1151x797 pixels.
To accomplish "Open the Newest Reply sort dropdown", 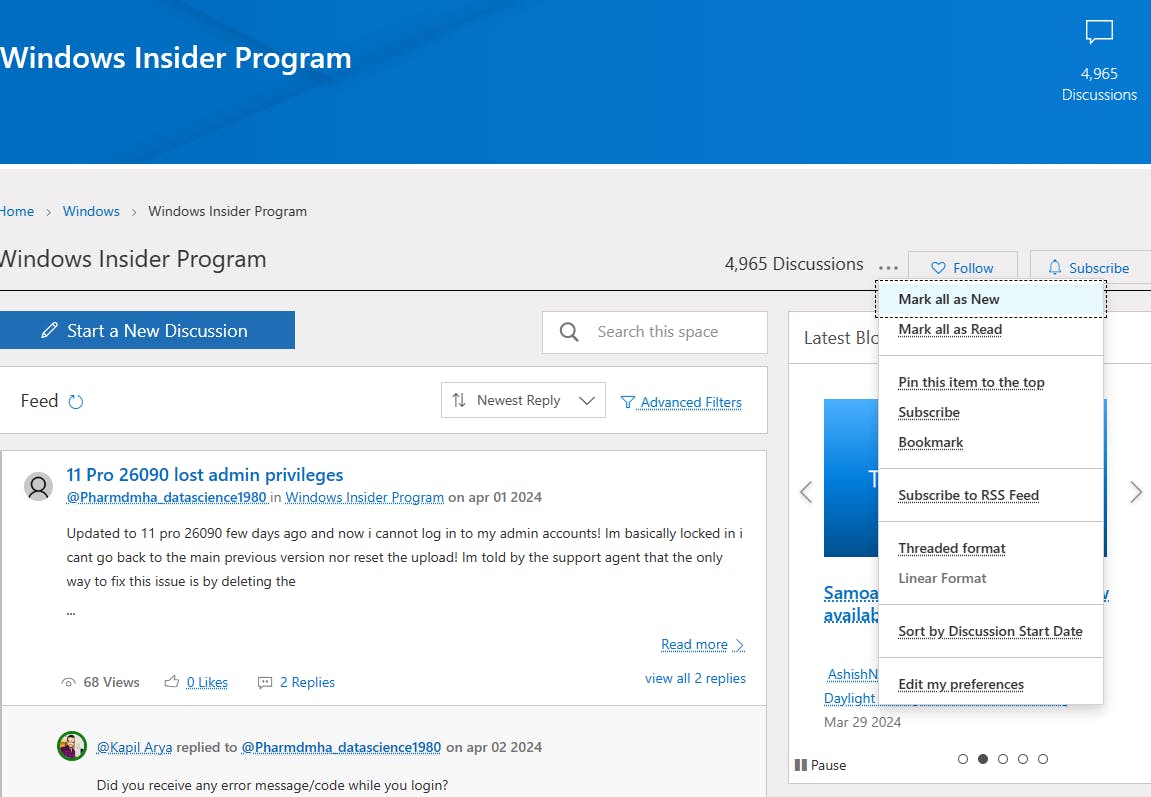I will 523,400.
